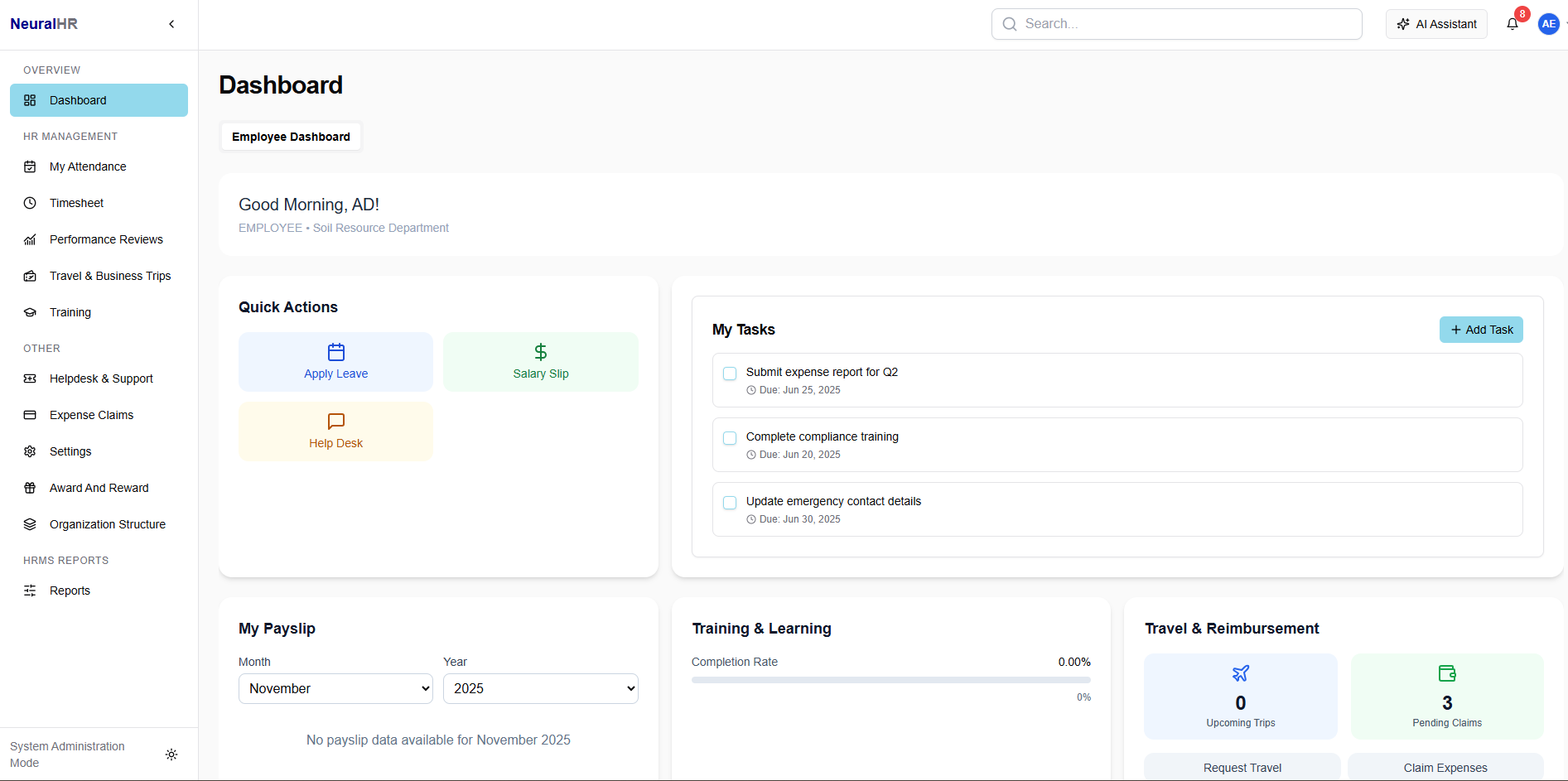Viewport: 1568px width, 781px height.
Task: Select the Timesheet clock icon in sidebar
Action: click(x=30, y=203)
